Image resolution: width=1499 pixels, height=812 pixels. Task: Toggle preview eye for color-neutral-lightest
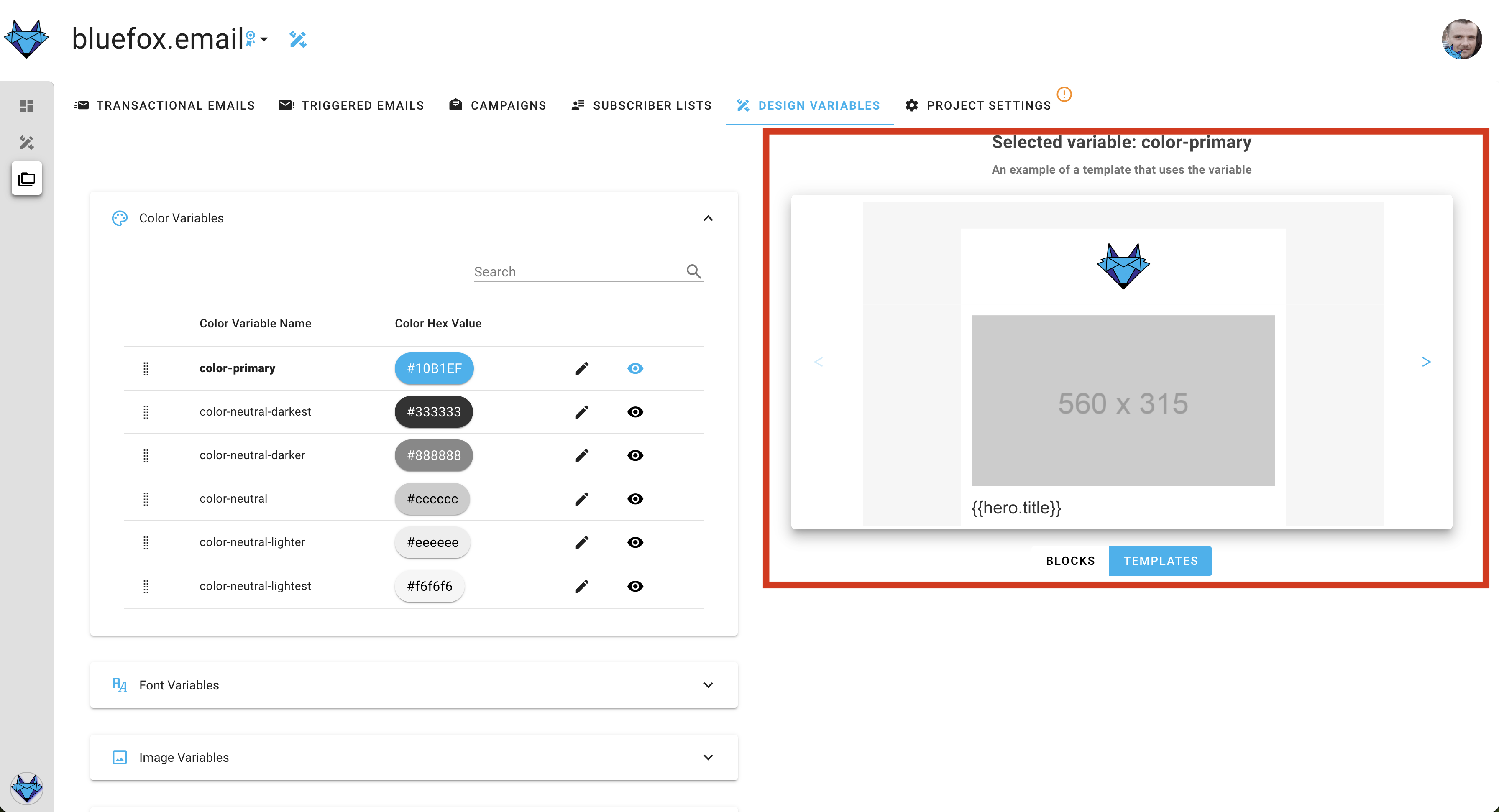[x=635, y=586]
